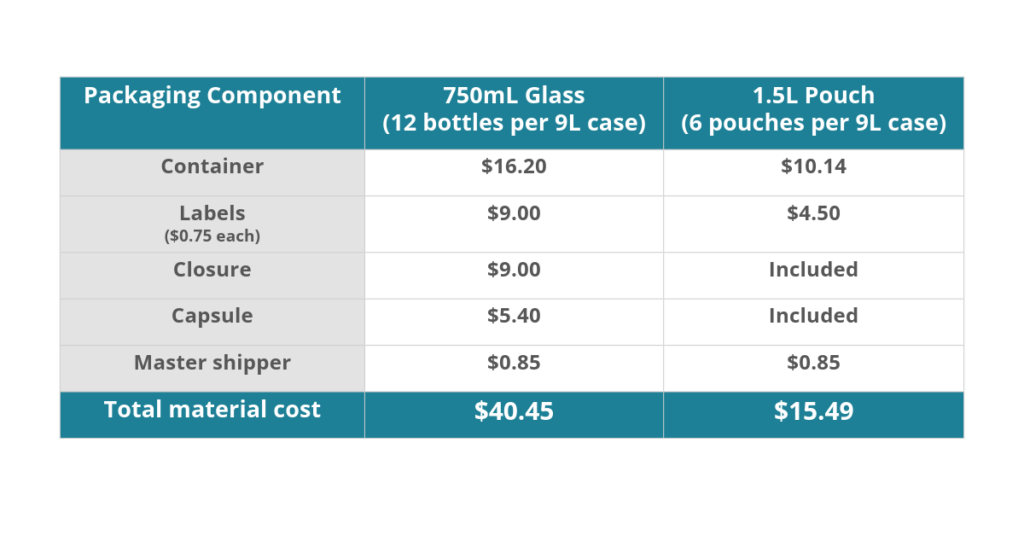Viewport: 1024px width, 536px height.
Task: Click the glass Master shipper $0.85 cell
Action: tap(514, 368)
